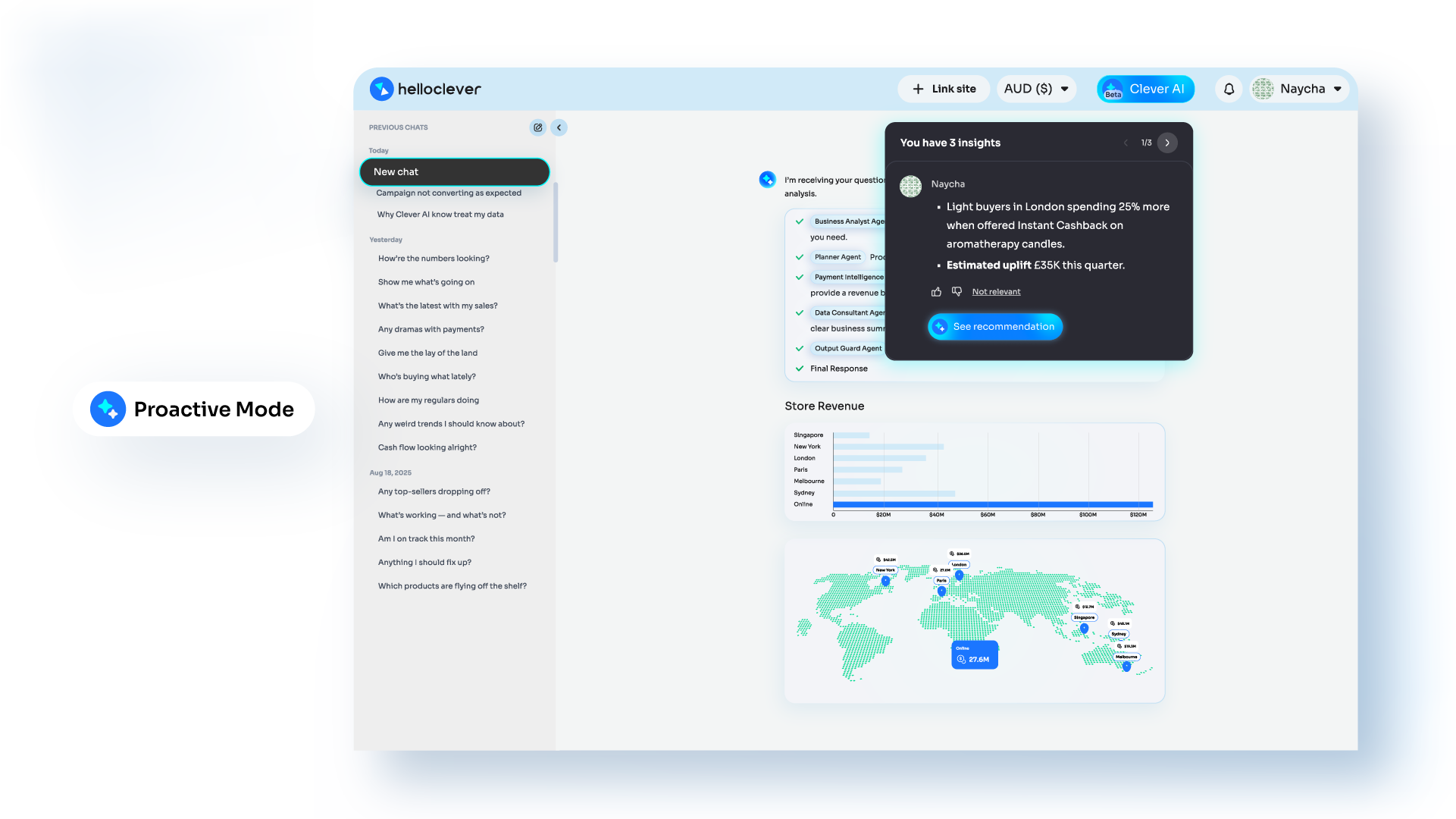
Task: Click the helloclever logo
Action: [x=425, y=89]
